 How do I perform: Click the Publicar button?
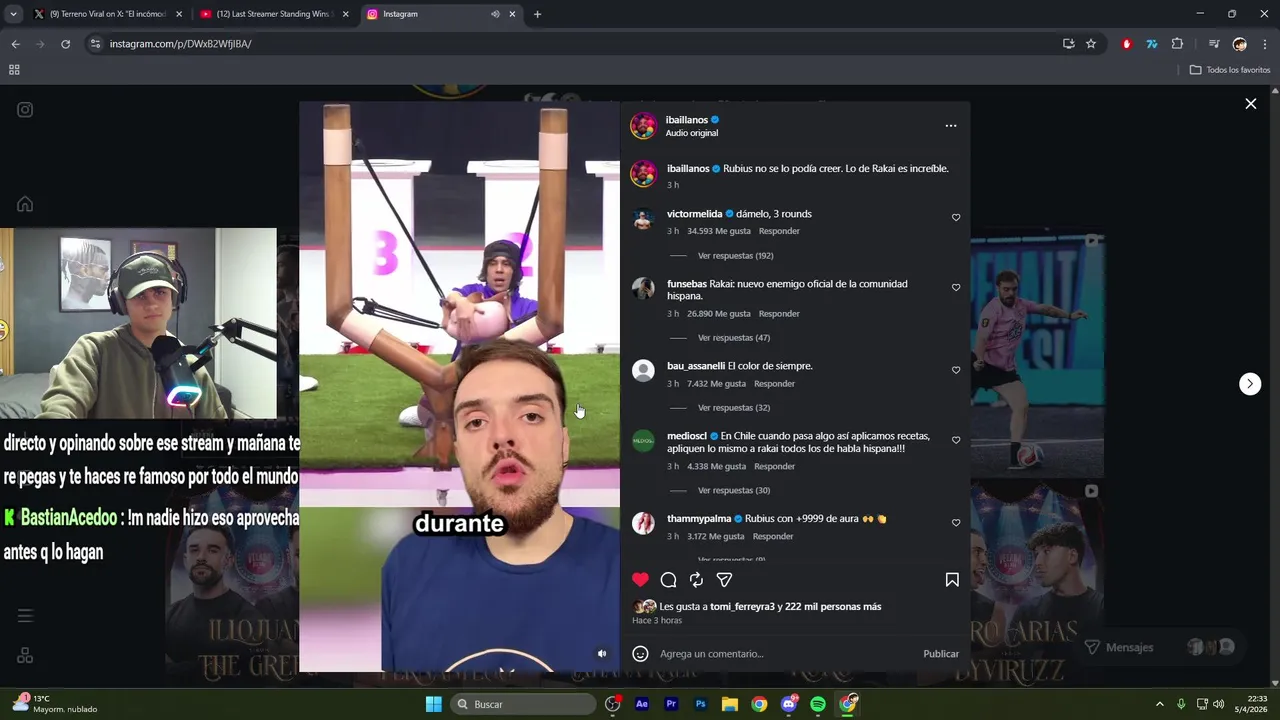click(x=941, y=654)
